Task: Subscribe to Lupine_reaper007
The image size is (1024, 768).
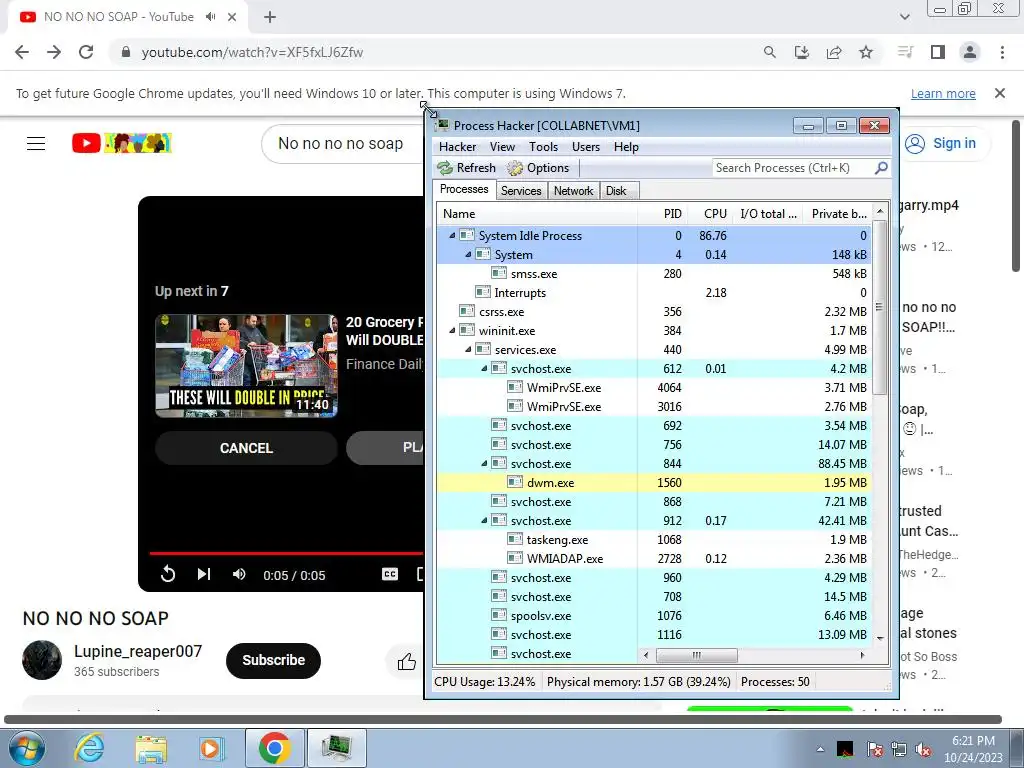Action: click(x=273, y=660)
